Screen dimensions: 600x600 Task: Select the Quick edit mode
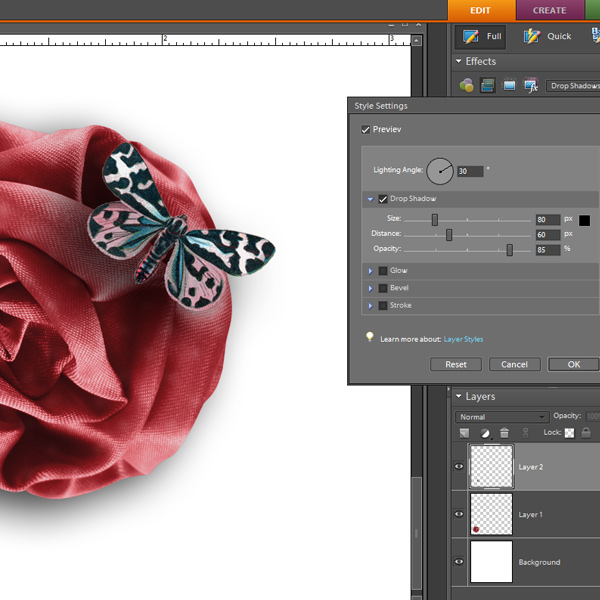[547, 37]
